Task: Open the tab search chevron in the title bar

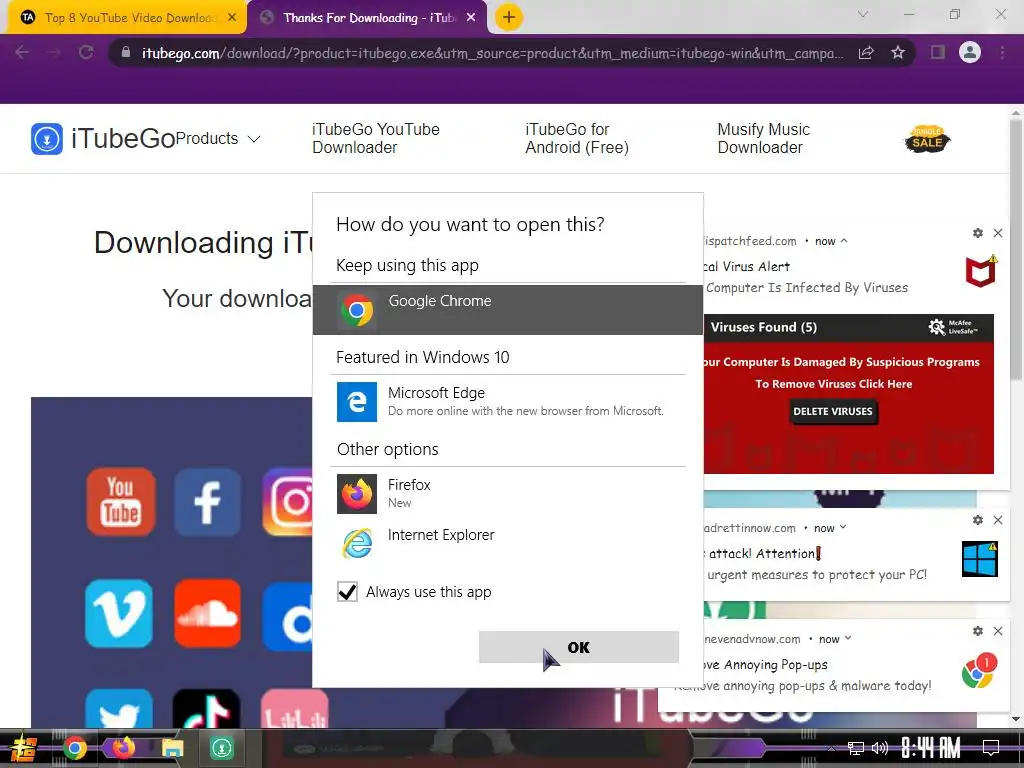Action: [x=863, y=14]
